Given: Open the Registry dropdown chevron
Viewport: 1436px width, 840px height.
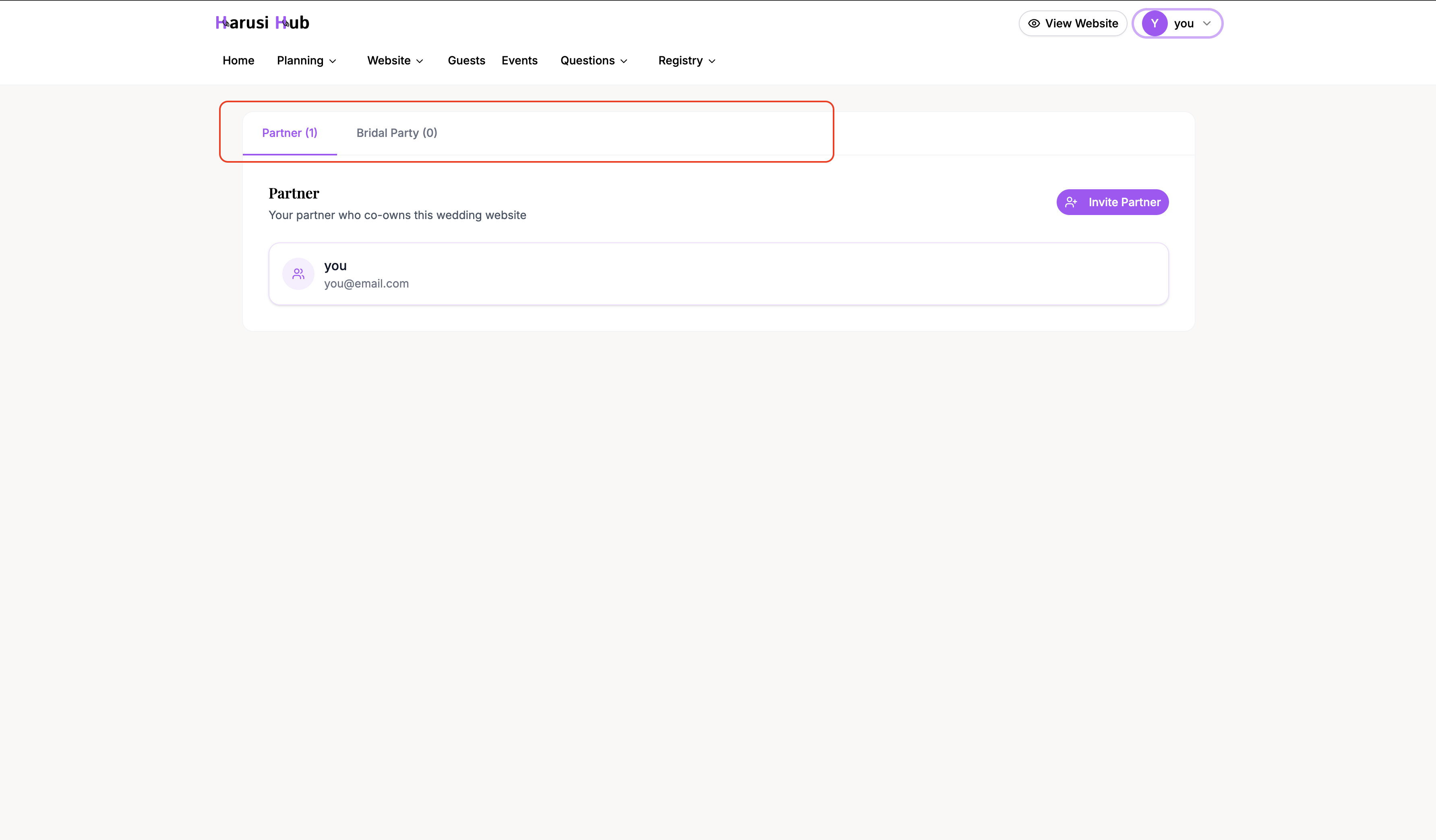Looking at the screenshot, I should coord(712,61).
